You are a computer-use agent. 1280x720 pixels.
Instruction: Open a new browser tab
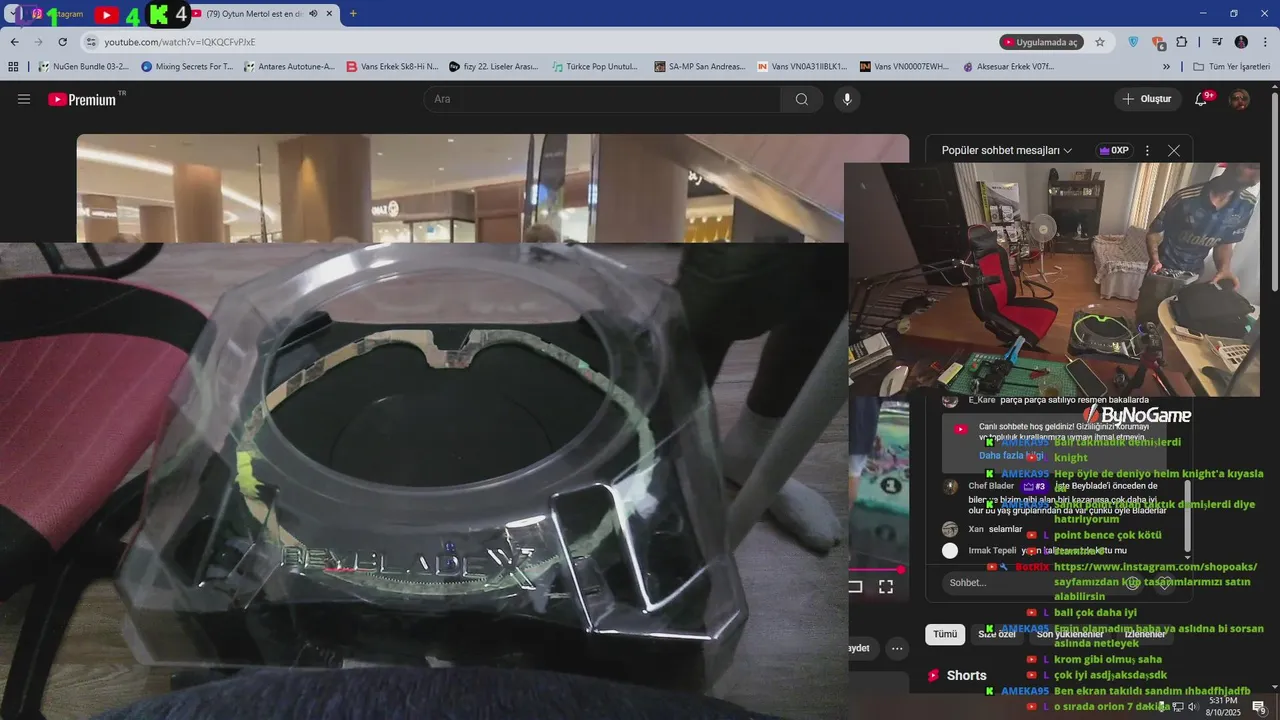point(353,14)
